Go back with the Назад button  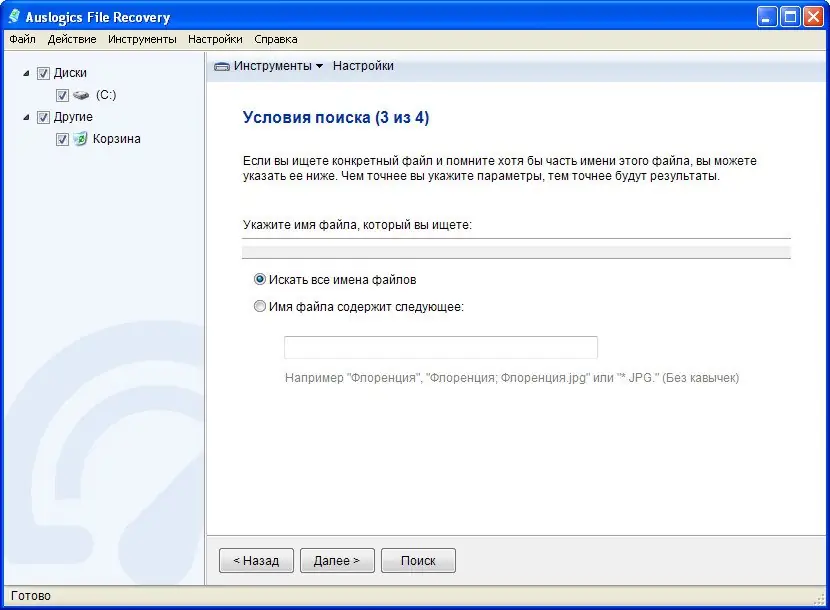pyautogui.click(x=256, y=560)
